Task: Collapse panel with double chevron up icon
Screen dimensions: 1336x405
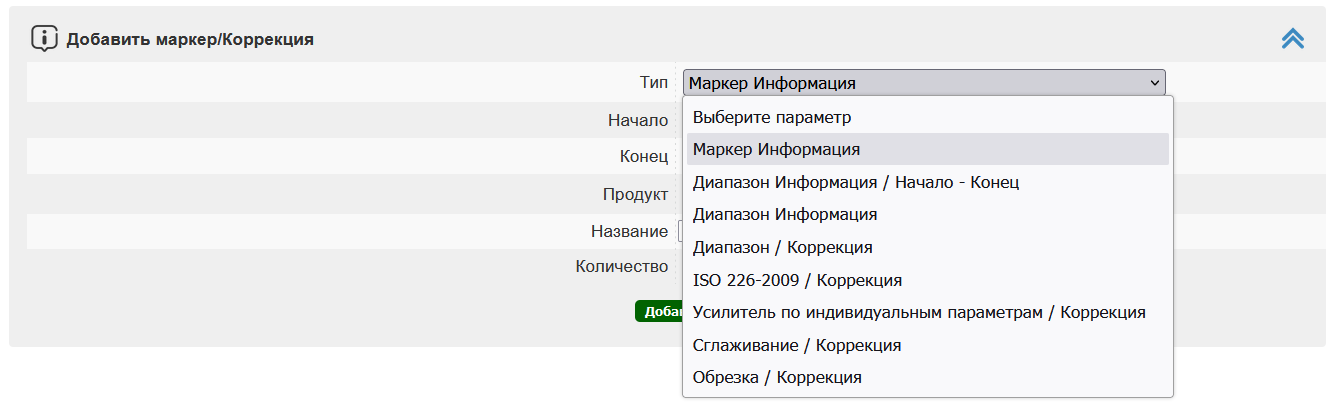Action: tap(1293, 38)
